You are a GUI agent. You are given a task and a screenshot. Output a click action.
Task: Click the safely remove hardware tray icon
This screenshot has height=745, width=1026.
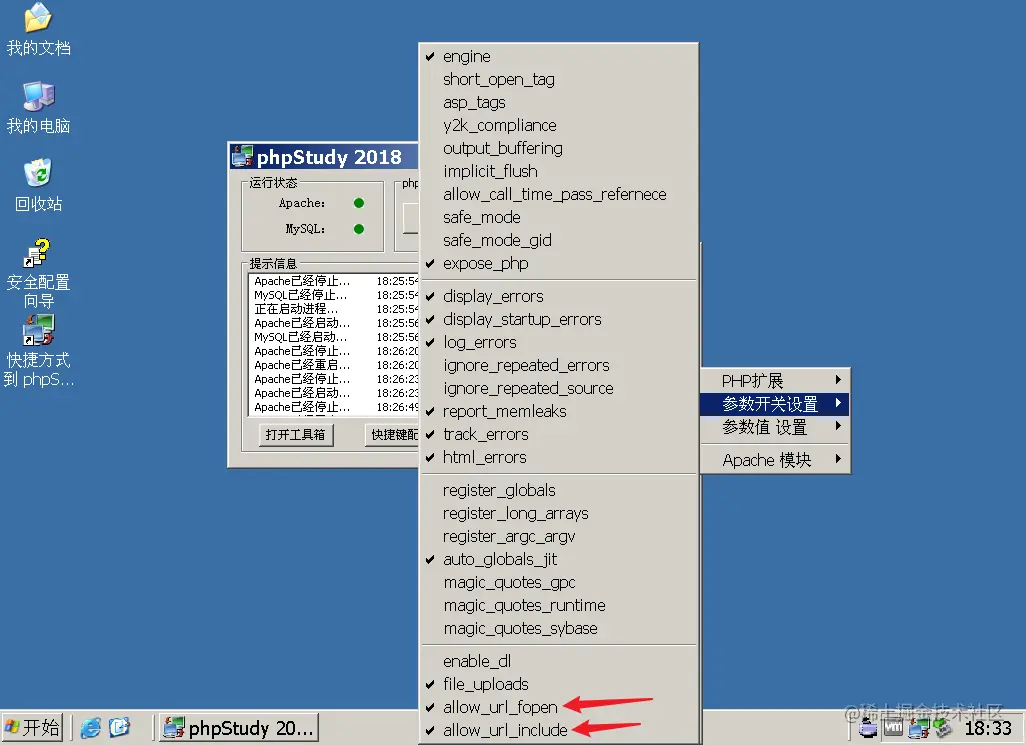coord(942,728)
